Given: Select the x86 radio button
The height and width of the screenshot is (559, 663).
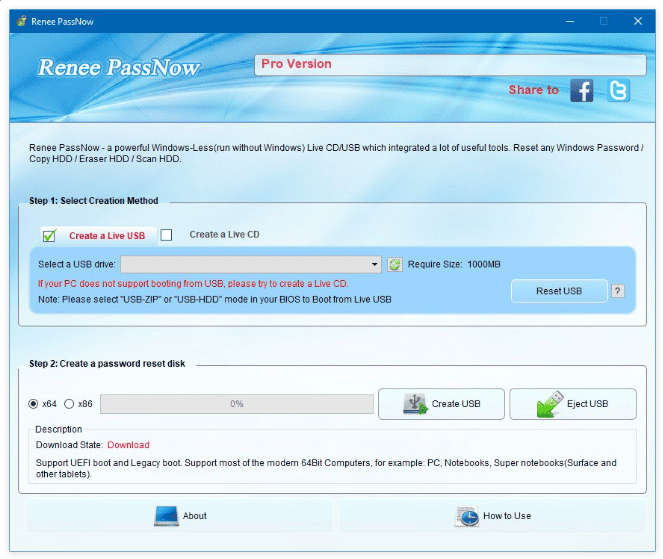Looking at the screenshot, I should pos(69,404).
